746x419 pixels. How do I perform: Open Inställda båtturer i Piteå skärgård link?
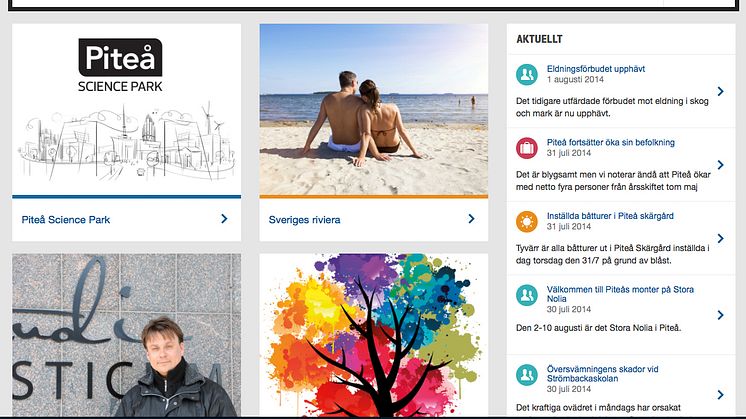coord(610,216)
